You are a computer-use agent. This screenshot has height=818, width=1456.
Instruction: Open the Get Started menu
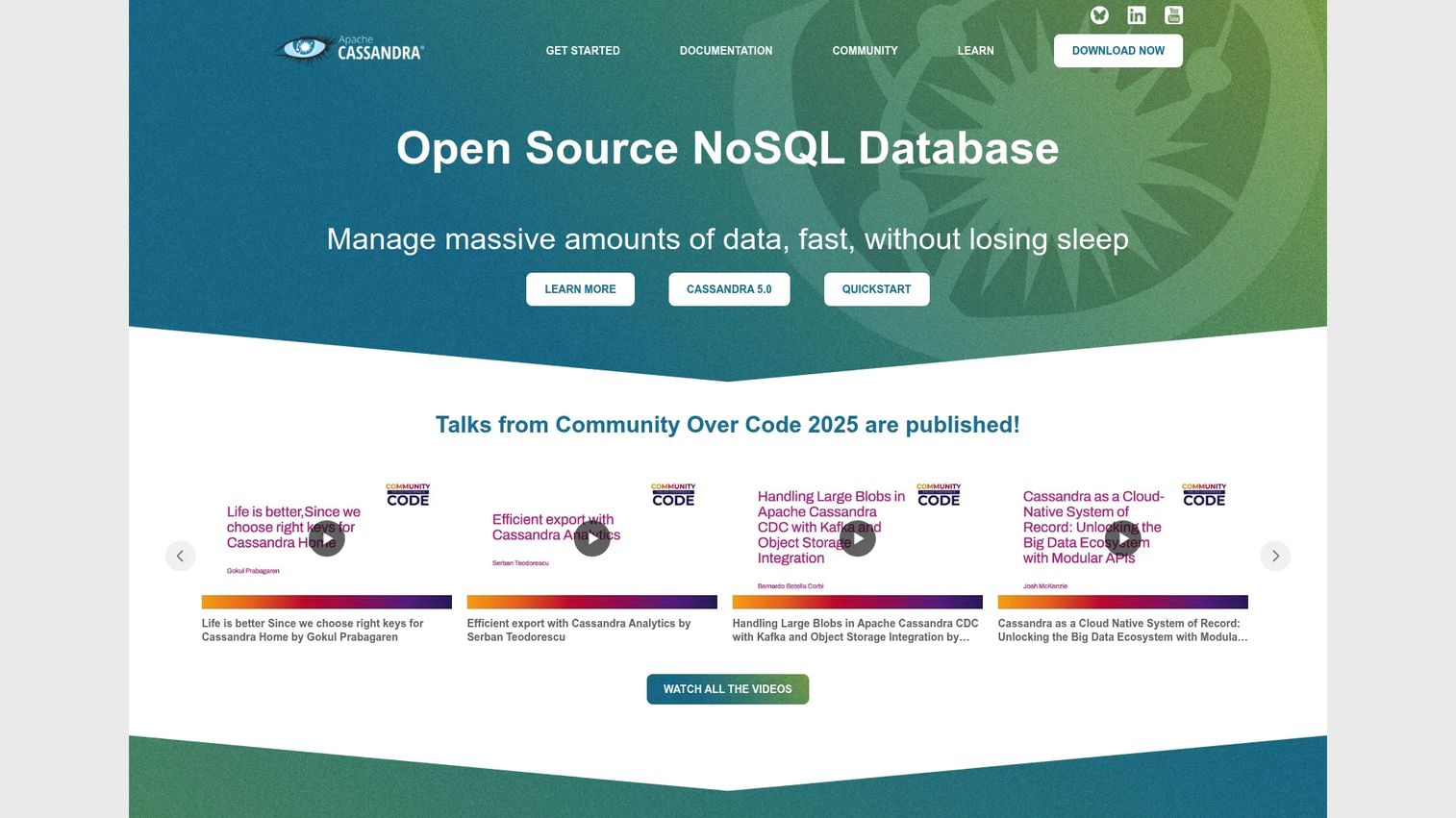click(583, 51)
